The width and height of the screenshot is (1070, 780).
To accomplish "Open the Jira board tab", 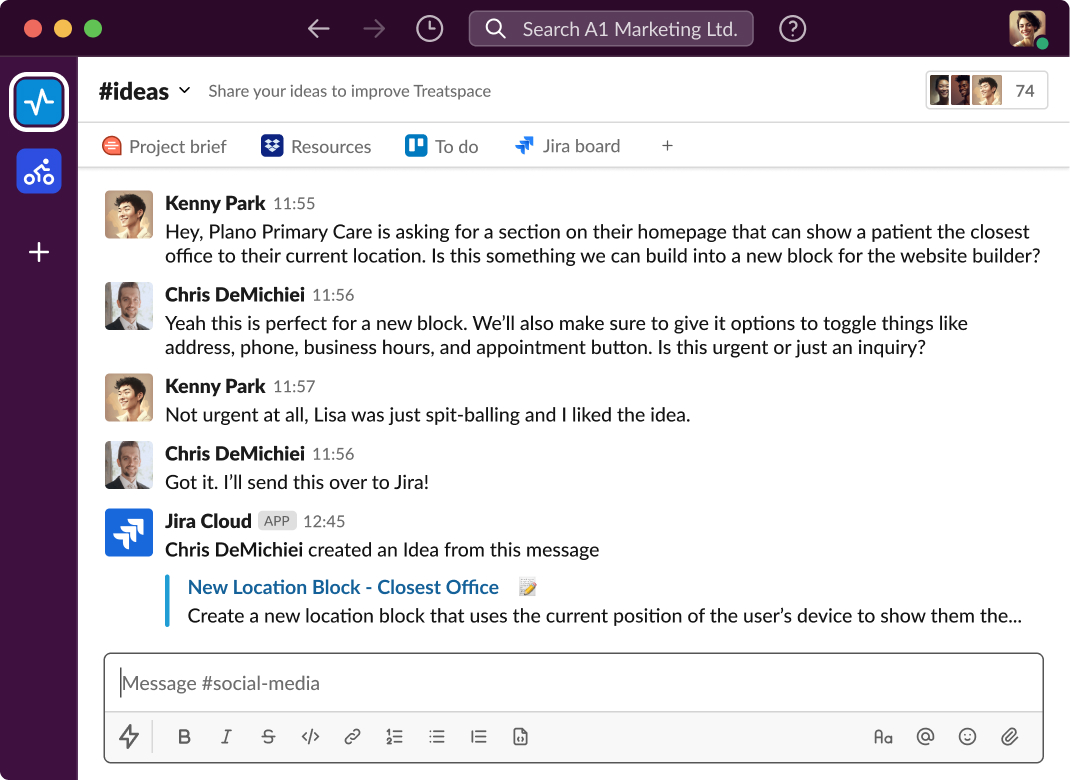I will point(568,146).
